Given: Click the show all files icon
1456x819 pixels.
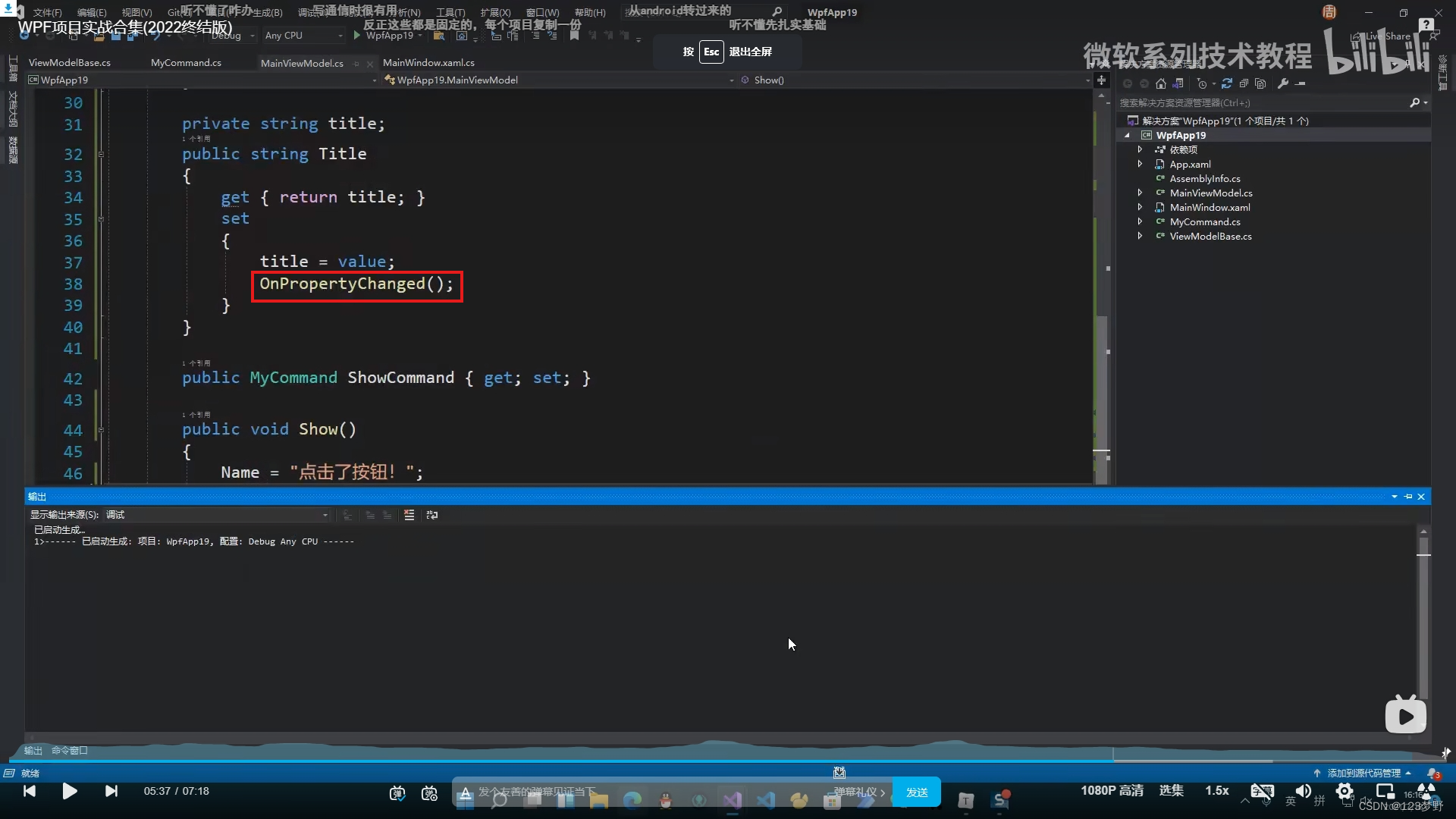Looking at the screenshot, I should [1260, 83].
